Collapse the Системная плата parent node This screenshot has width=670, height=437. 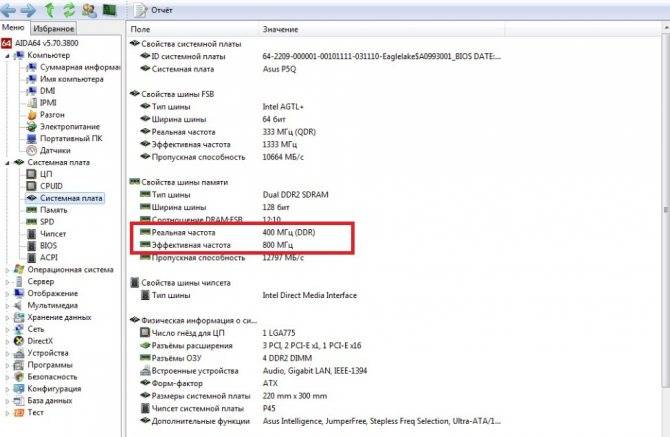coord(7,163)
